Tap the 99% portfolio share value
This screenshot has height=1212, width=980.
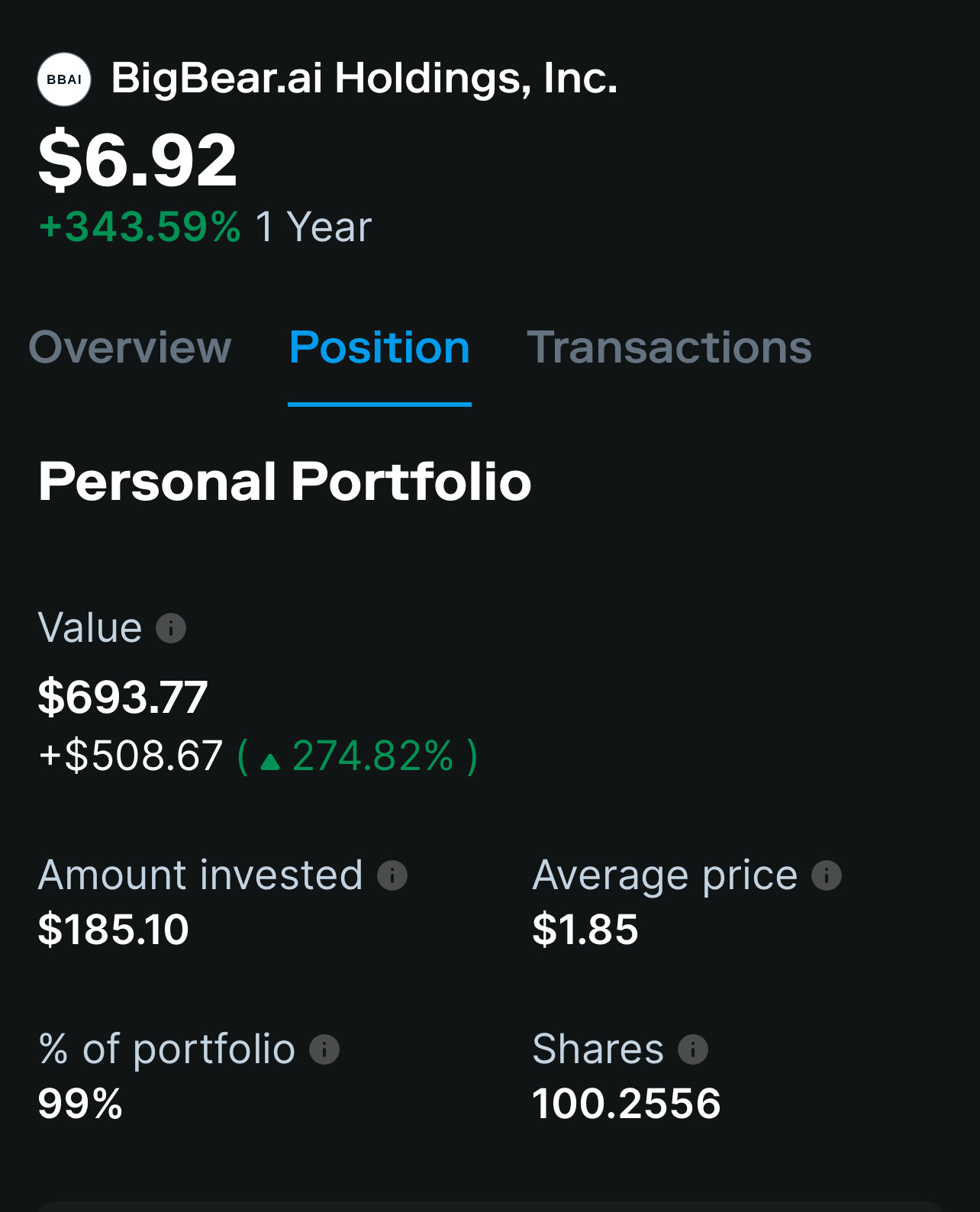pos(80,1104)
